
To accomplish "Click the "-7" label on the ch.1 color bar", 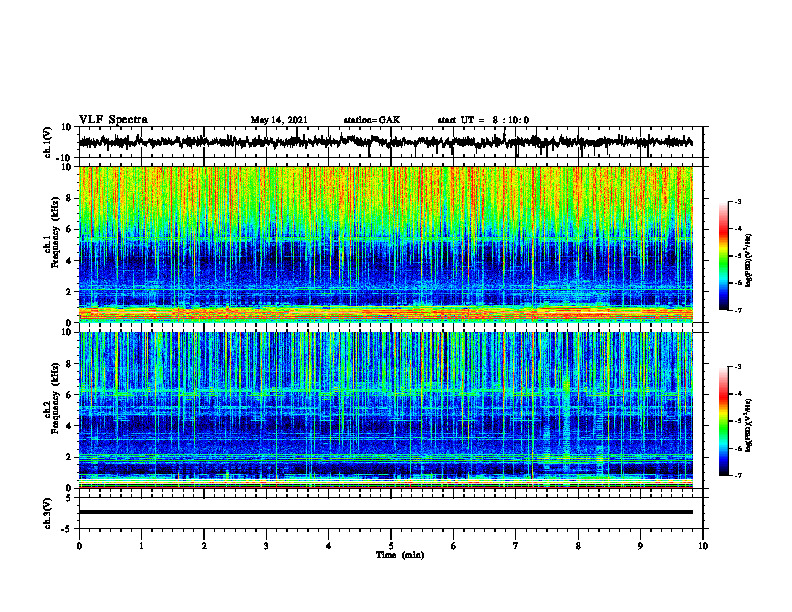I will tap(738, 310).
